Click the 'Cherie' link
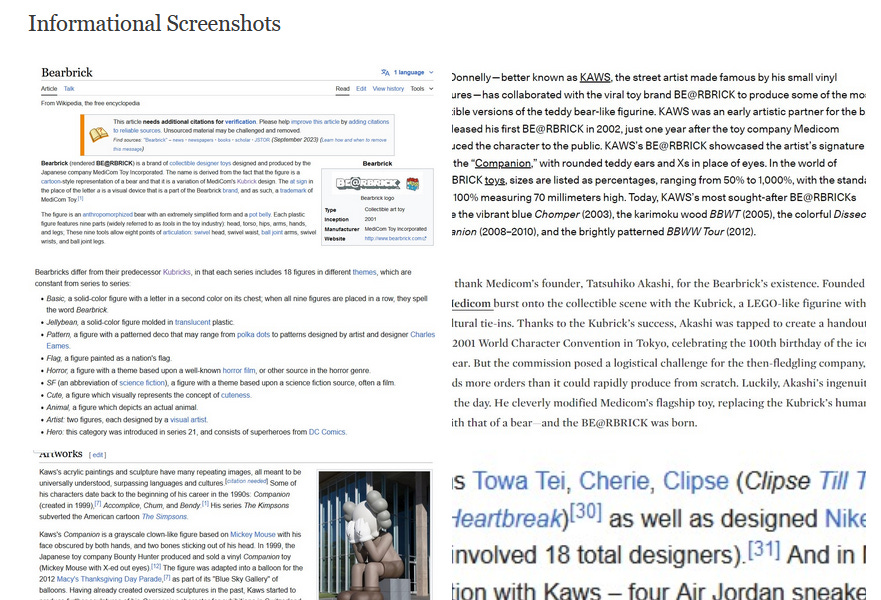The image size is (881, 600). pyautogui.click(x=614, y=481)
